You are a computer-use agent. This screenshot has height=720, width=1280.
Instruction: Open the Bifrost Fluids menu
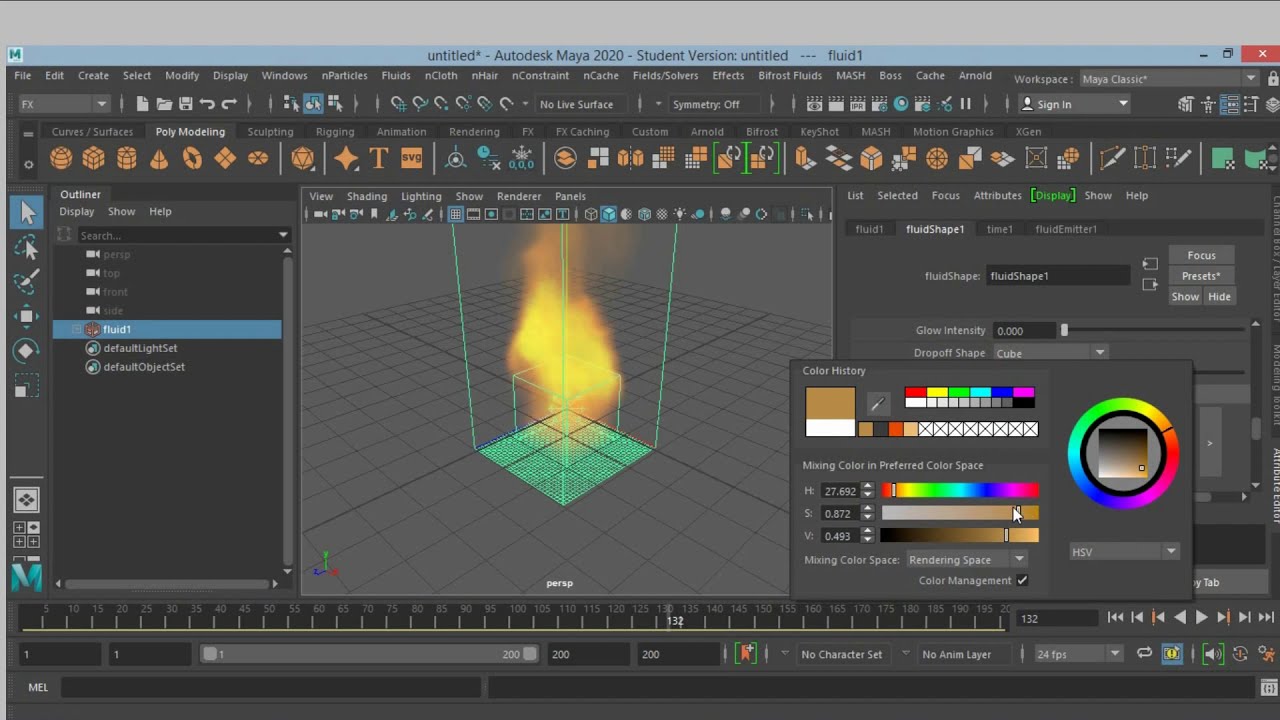[790, 75]
